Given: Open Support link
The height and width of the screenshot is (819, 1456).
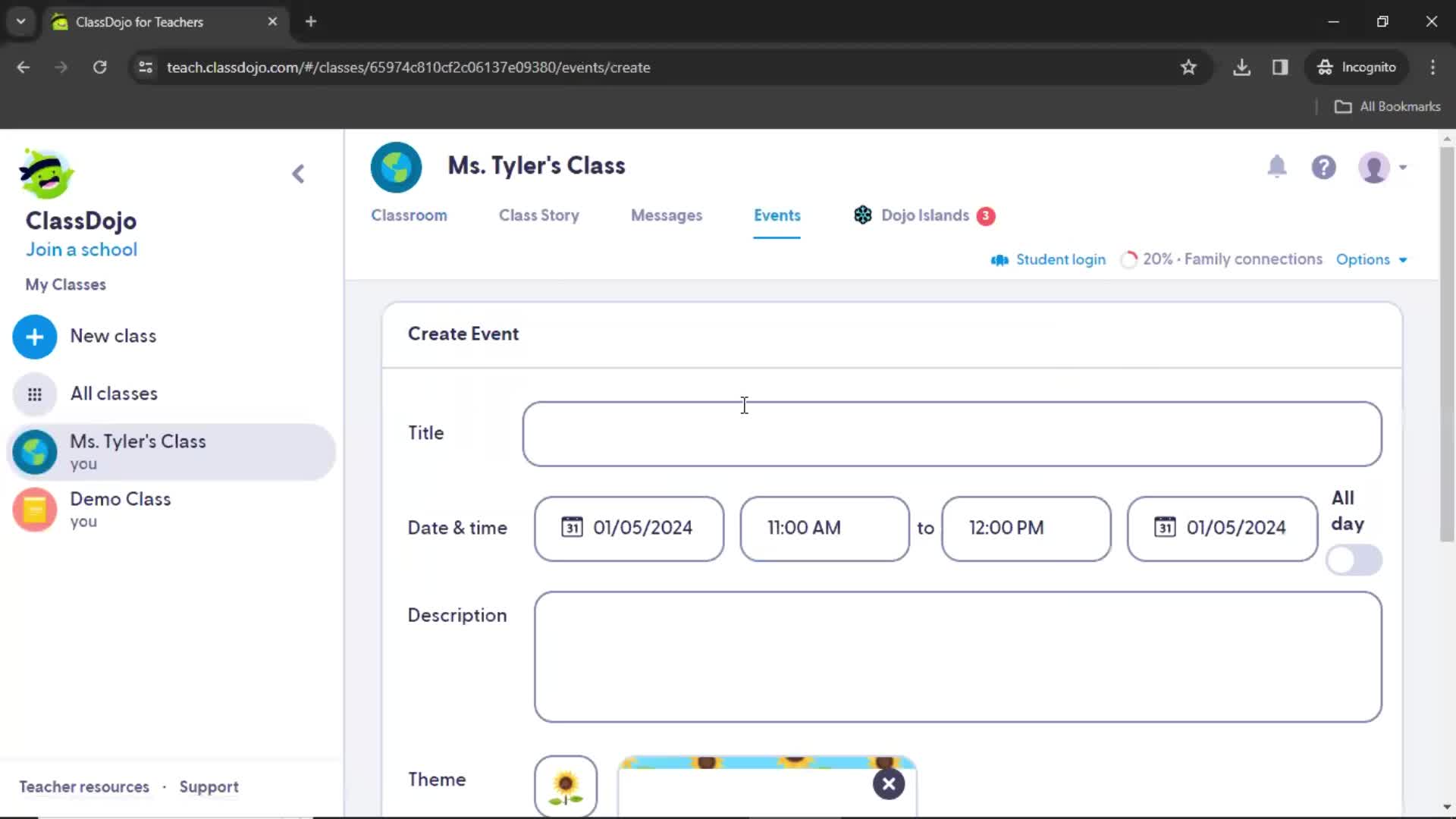Looking at the screenshot, I should [209, 787].
